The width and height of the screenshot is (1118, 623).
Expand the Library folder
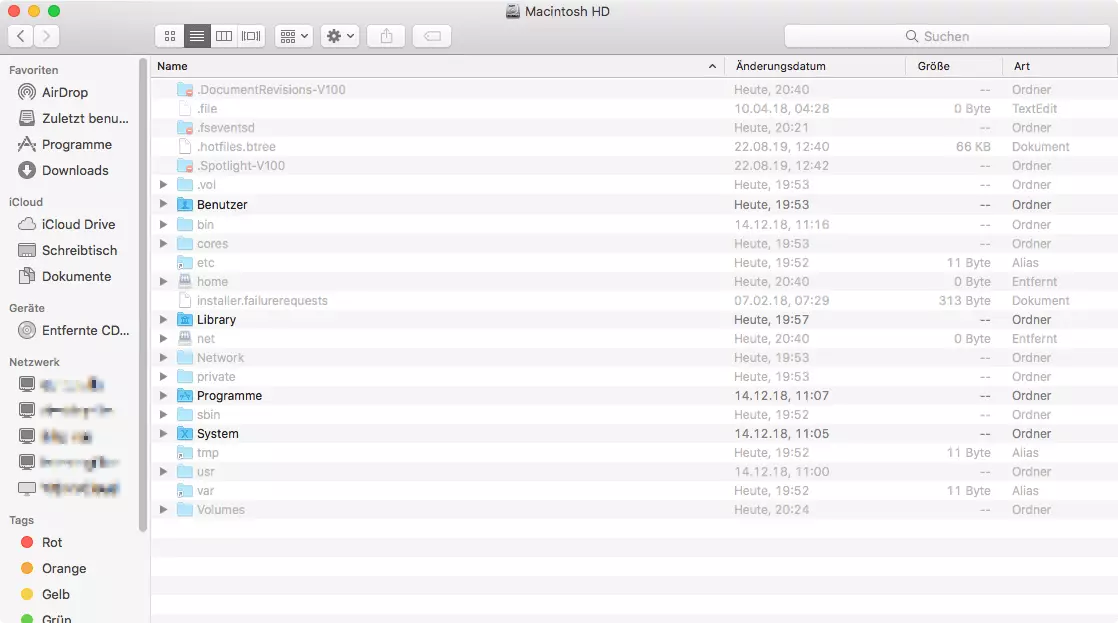[x=163, y=319]
